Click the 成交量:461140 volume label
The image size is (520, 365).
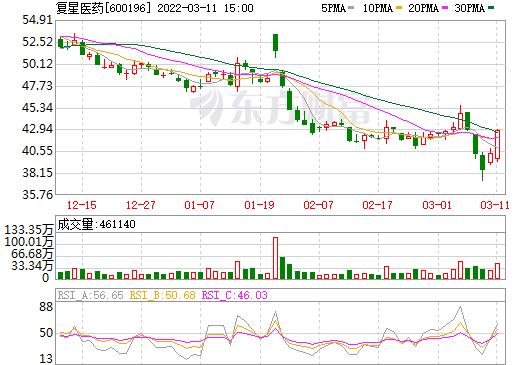96,224
